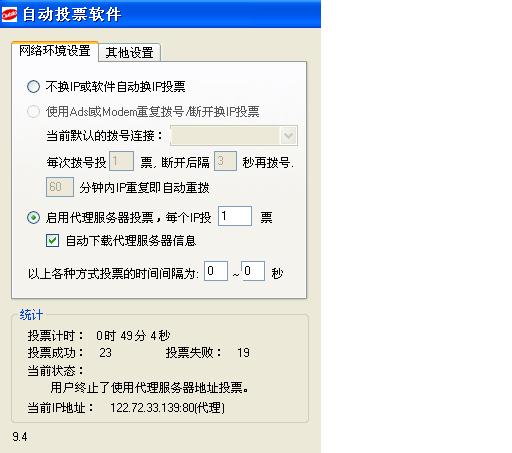
Task: Click the version number 9.4 label
Action: pos(20,437)
